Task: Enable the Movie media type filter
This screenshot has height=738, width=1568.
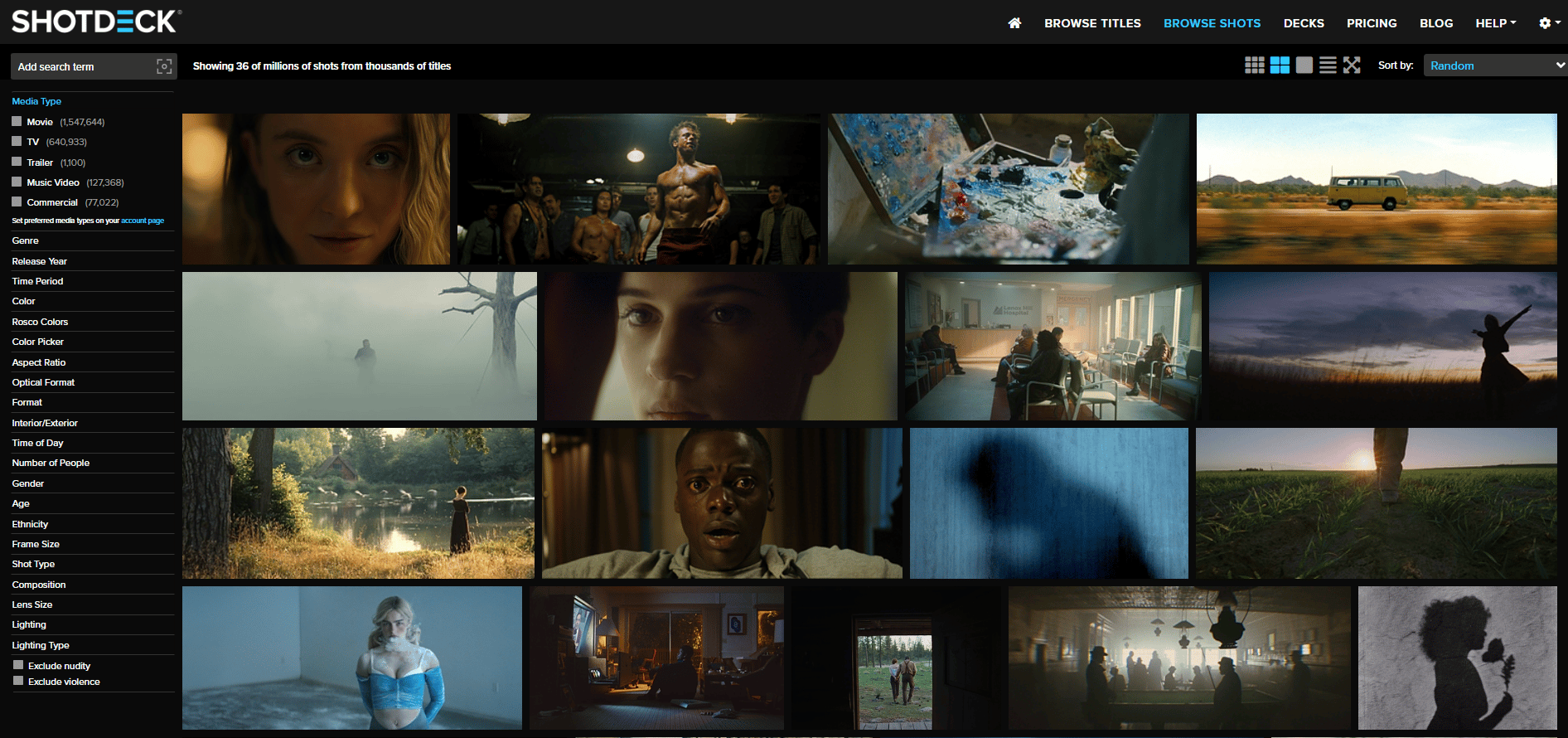Action: [x=17, y=121]
